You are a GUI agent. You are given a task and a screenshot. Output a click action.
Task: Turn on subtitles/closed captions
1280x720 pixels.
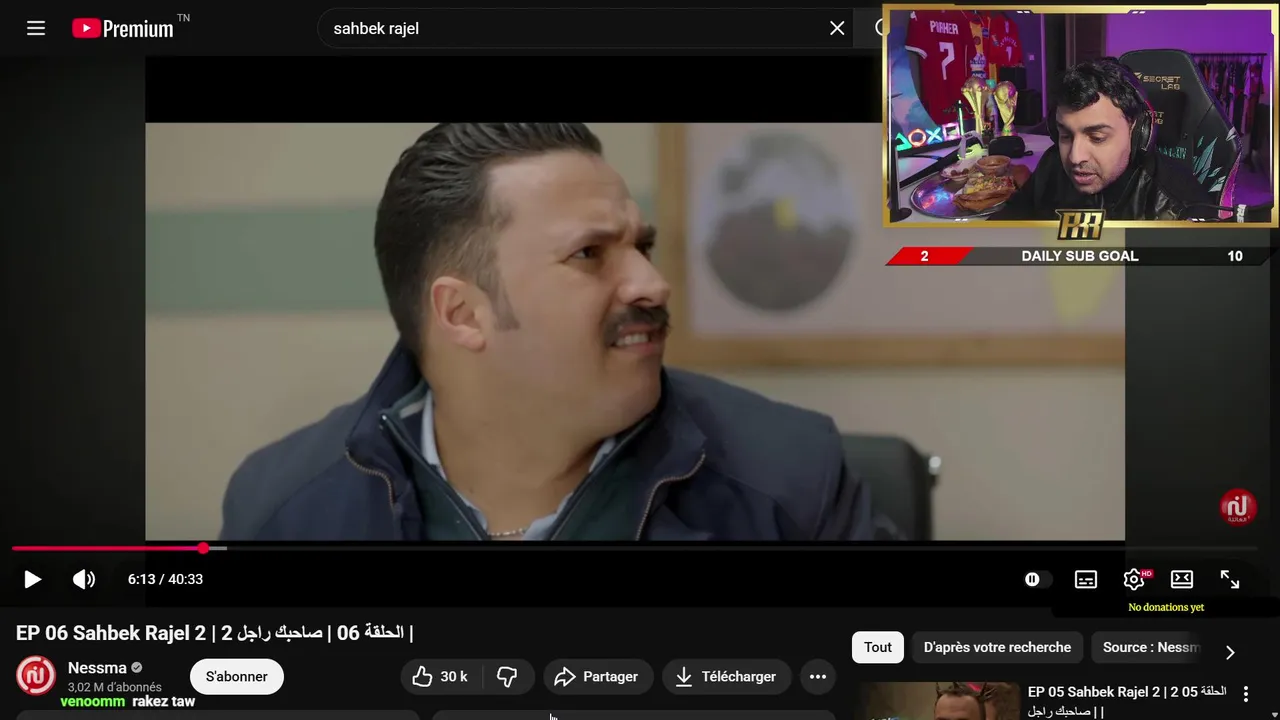point(1086,579)
